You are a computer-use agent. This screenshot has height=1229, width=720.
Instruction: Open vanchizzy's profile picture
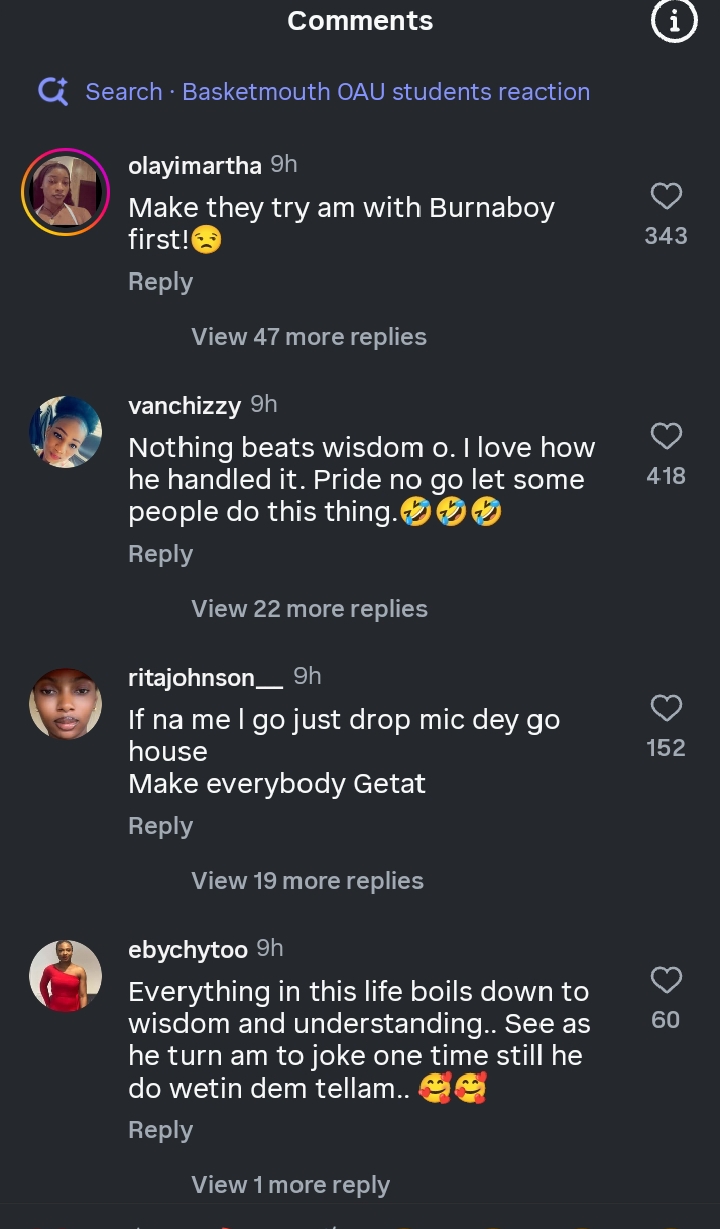pos(66,432)
